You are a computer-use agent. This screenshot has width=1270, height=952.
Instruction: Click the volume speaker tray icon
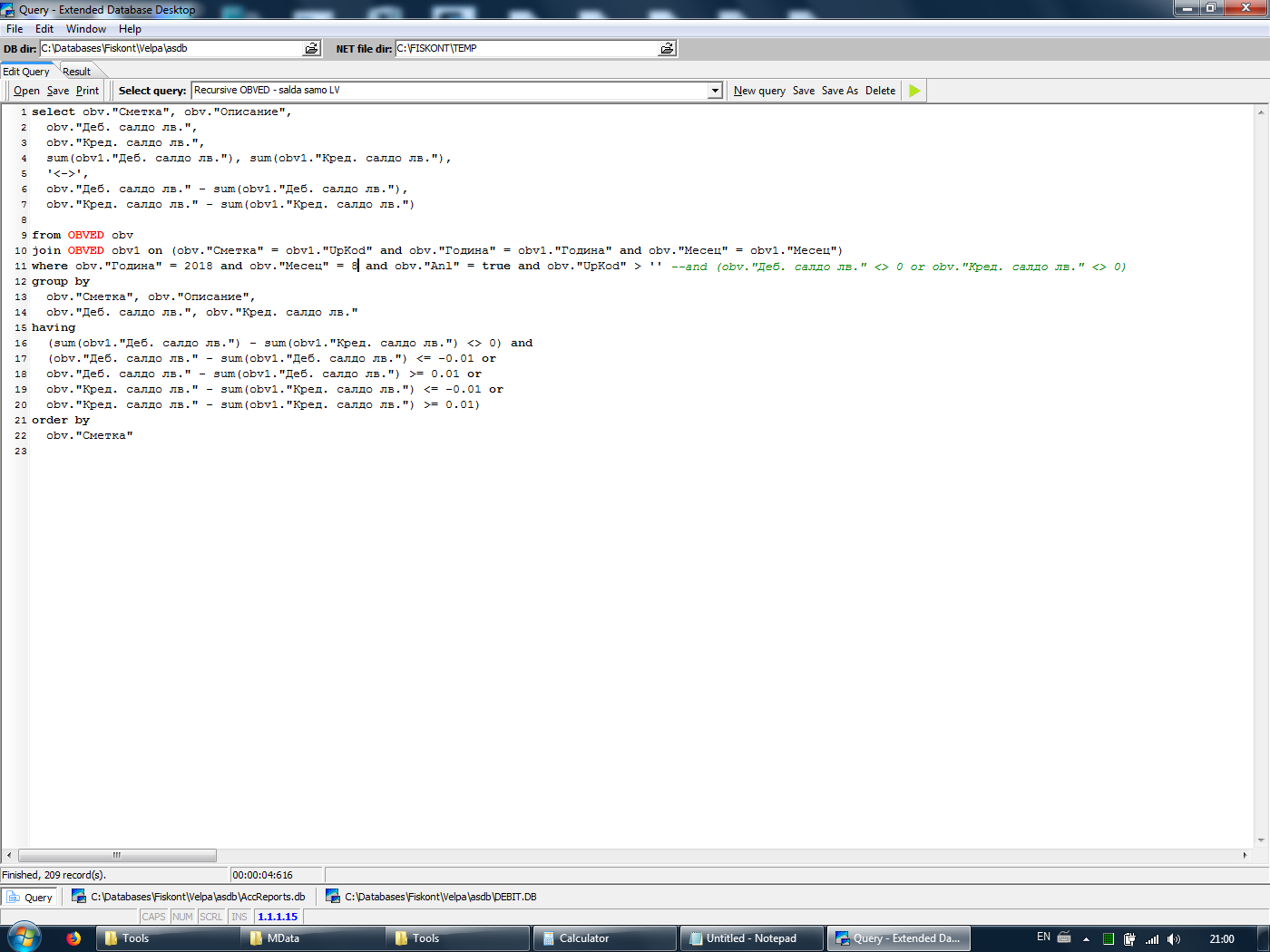[1174, 939]
